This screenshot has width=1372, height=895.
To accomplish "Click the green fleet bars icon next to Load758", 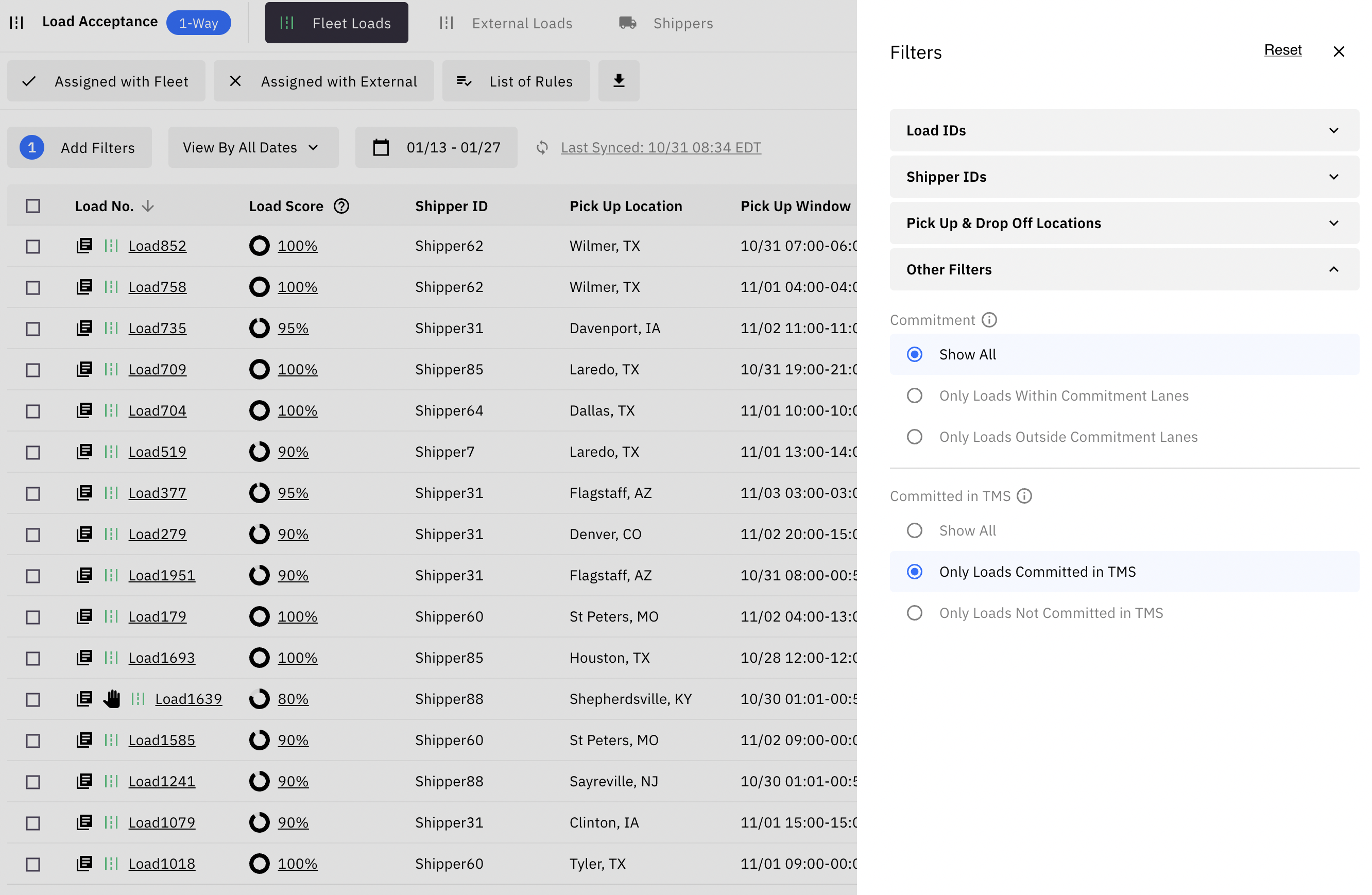I will point(111,286).
